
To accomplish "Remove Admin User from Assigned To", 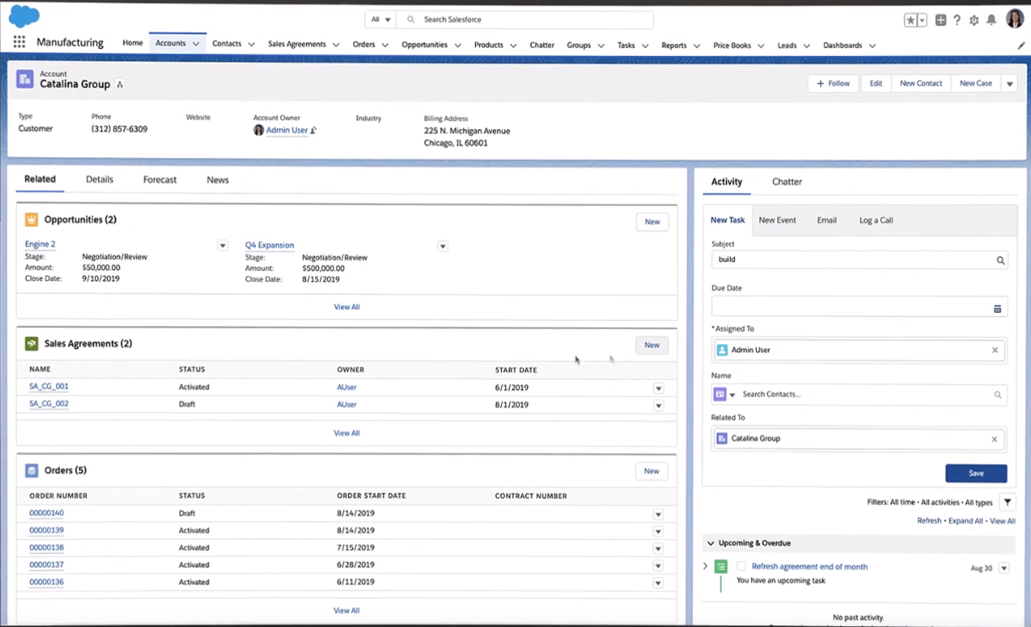I will (995, 350).
